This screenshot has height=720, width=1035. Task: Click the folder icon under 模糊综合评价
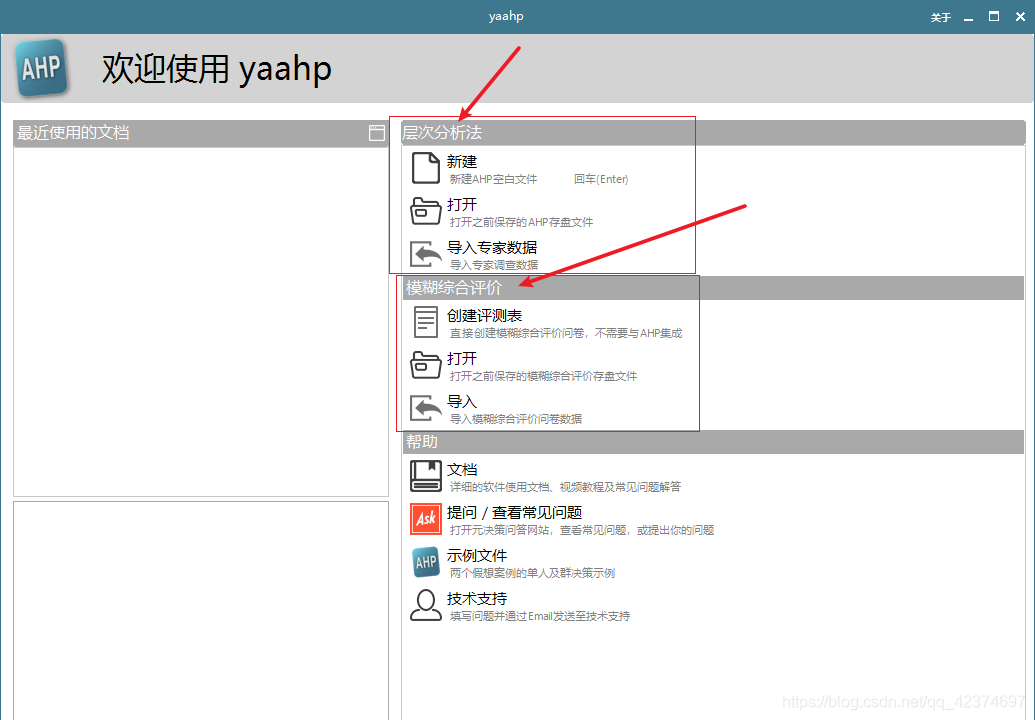click(426, 365)
